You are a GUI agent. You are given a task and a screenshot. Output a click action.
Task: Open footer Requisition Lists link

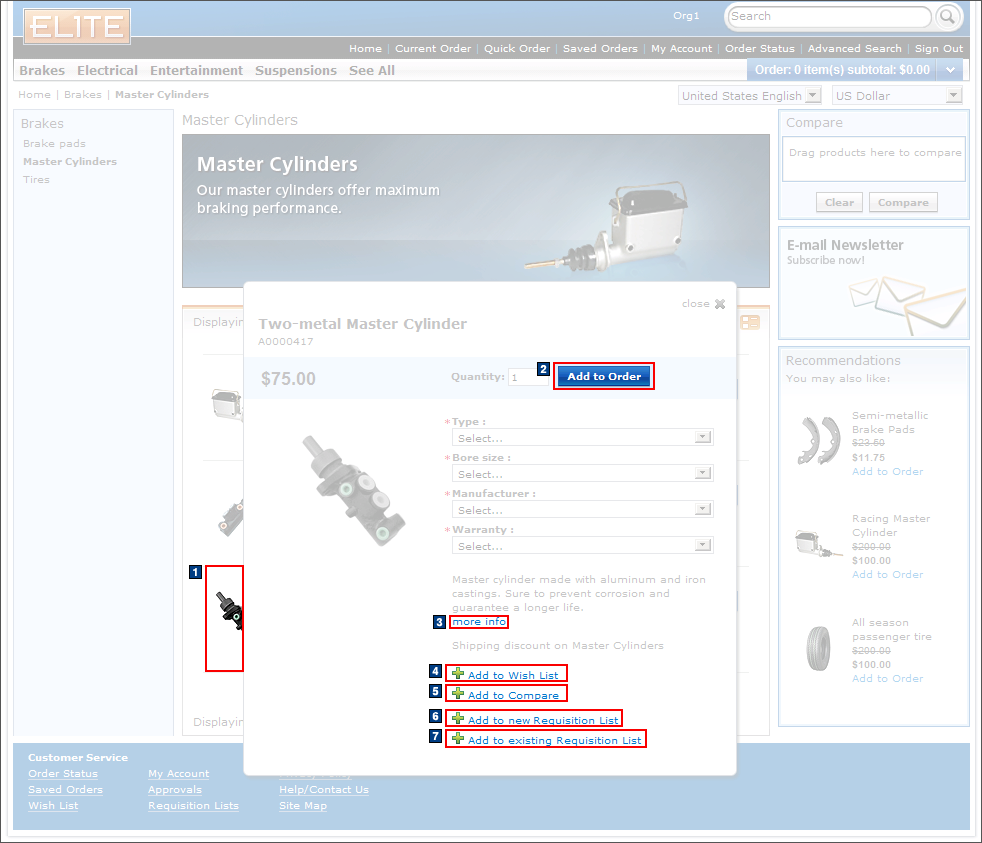194,805
